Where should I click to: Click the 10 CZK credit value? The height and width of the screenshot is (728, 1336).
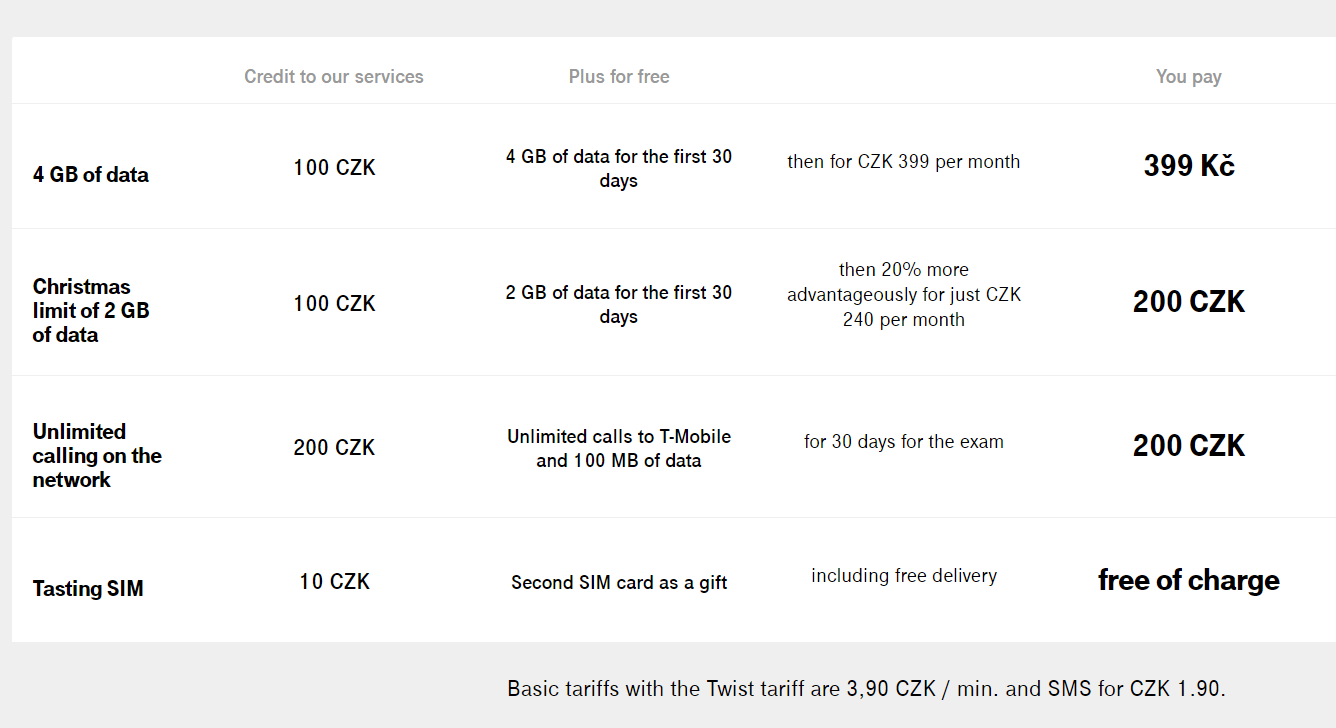tap(334, 582)
